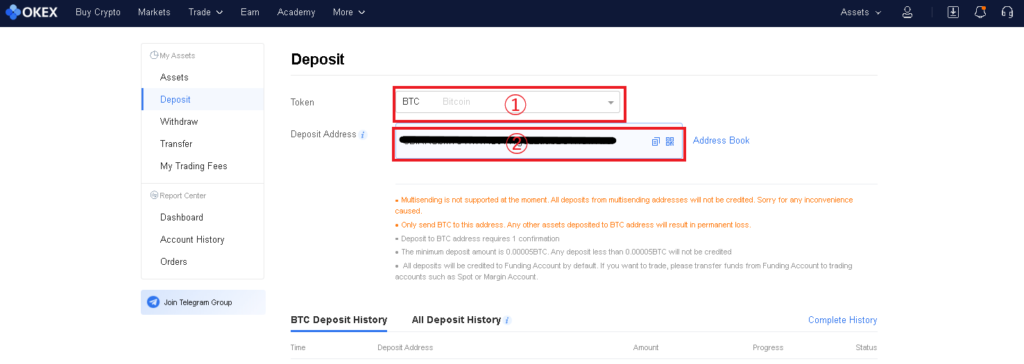
Task: Open the Complete History link
Action: (x=842, y=320)
